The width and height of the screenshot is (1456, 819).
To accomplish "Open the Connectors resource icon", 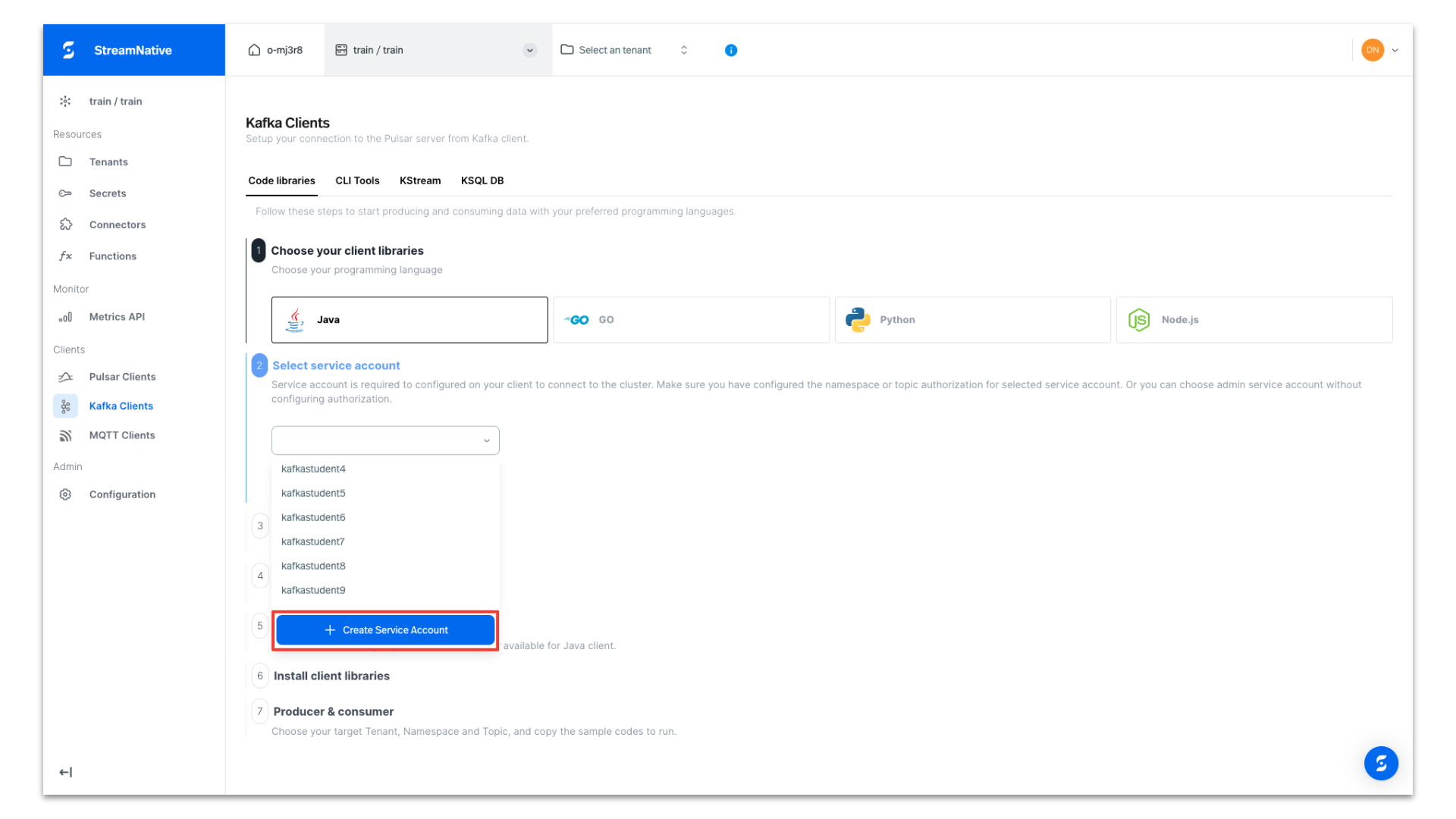I will click(65, 224).
